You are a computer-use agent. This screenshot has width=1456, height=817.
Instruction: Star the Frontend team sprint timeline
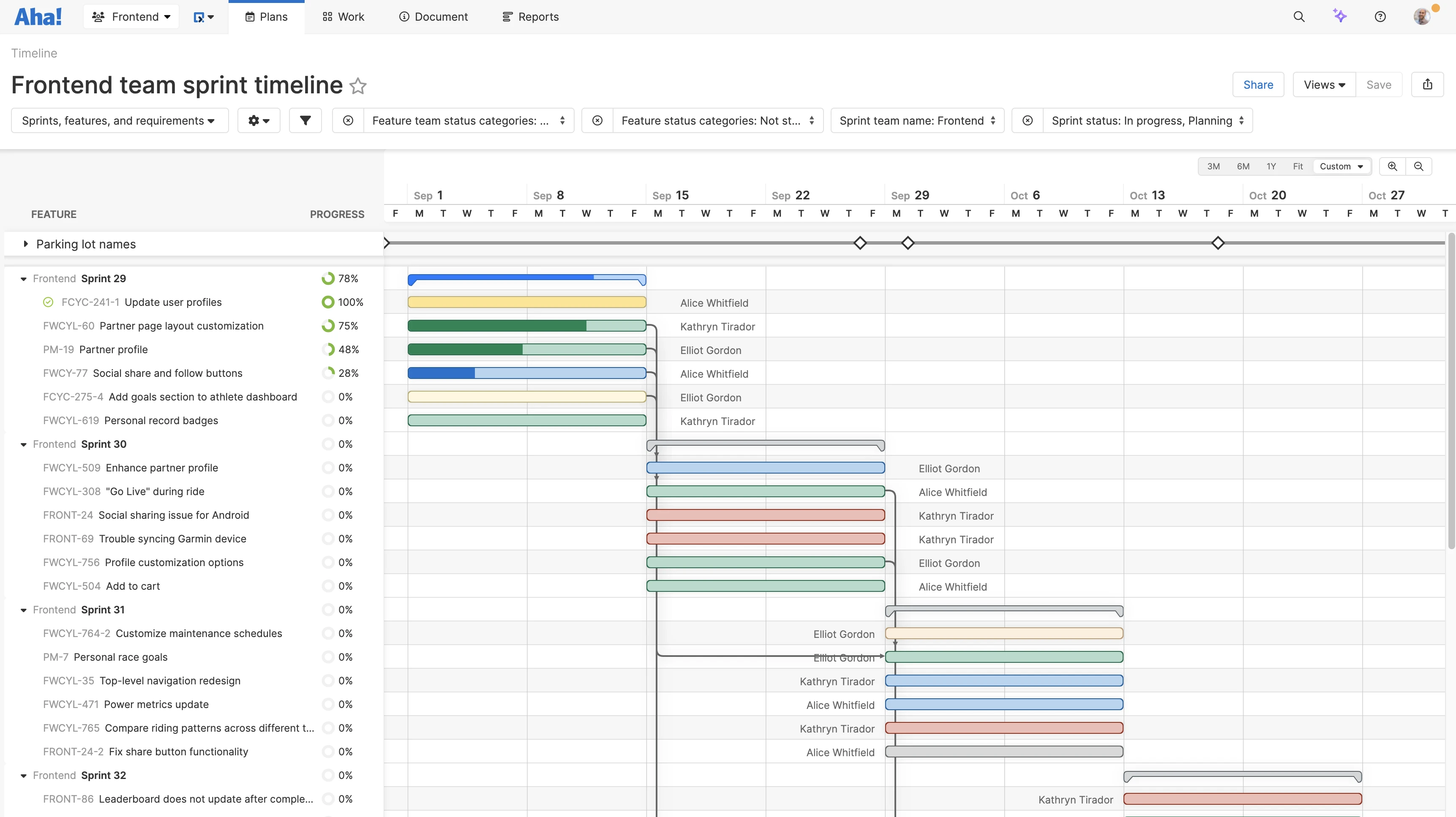(x=358, y=86)
